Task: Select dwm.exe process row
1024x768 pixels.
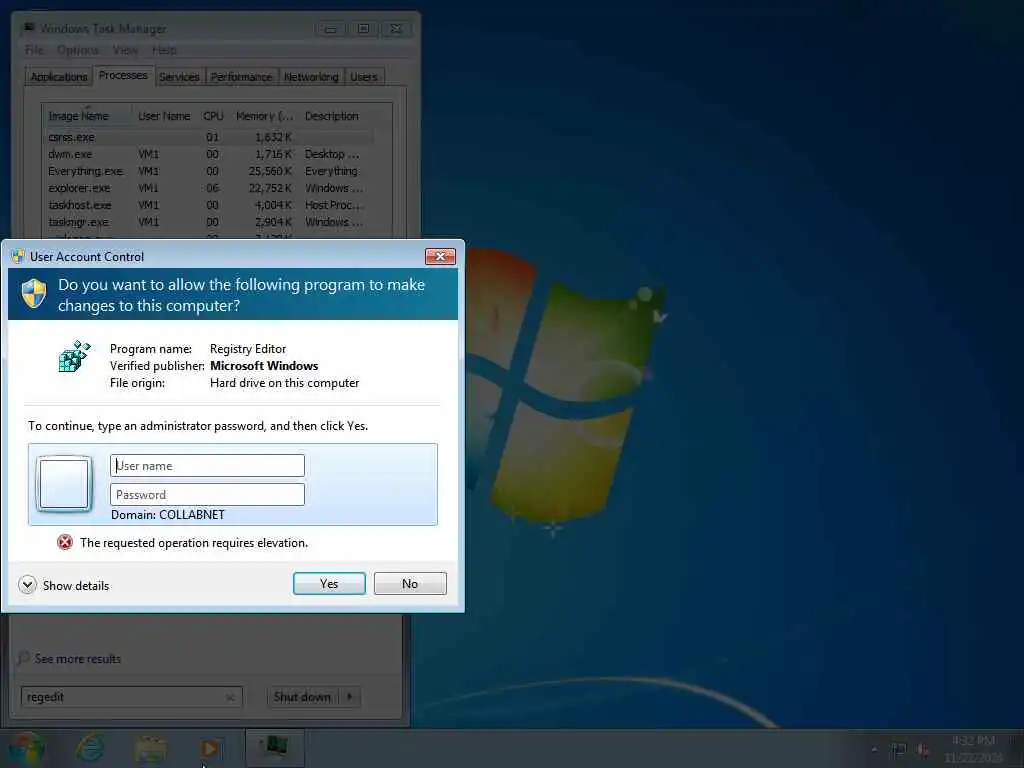Action: [x=209, y=154]
